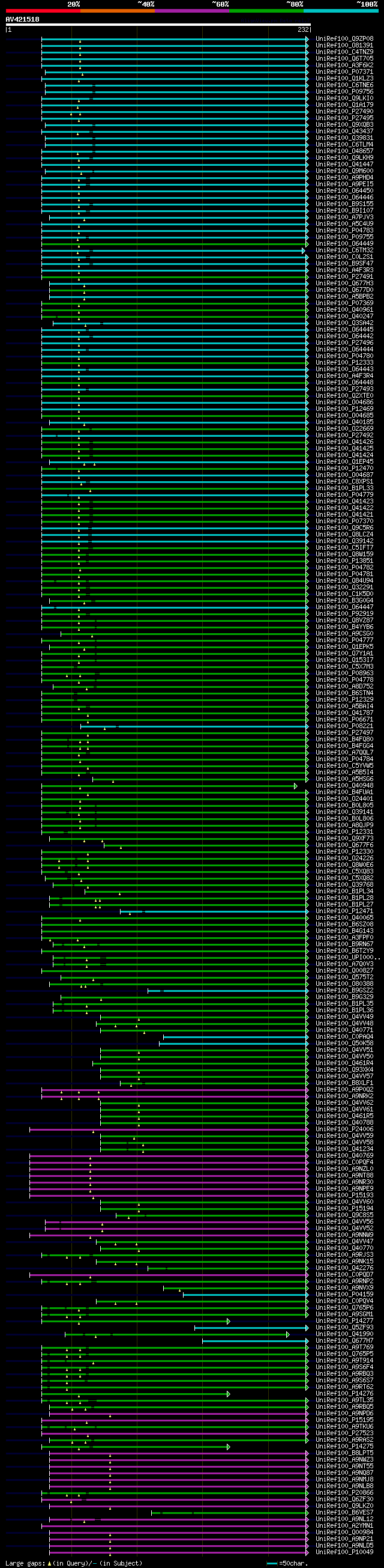384x1568 pixels.
Task: Select the truncated UniRef100_UPI000.. label
Action: [x=348, y=958]
